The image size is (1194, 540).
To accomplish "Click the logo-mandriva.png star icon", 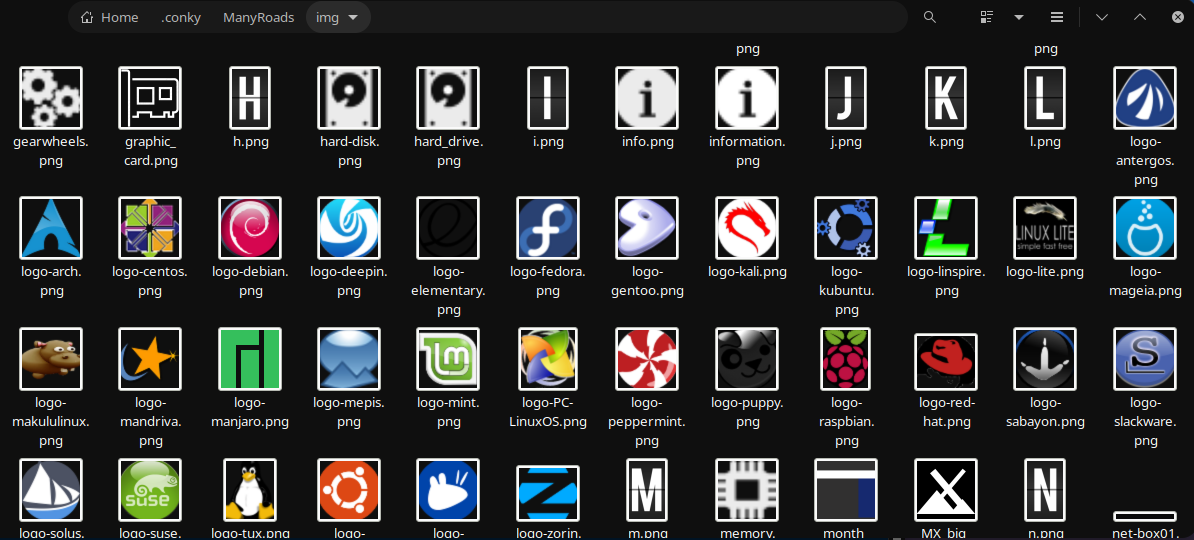I will click(x=150, y=359).
